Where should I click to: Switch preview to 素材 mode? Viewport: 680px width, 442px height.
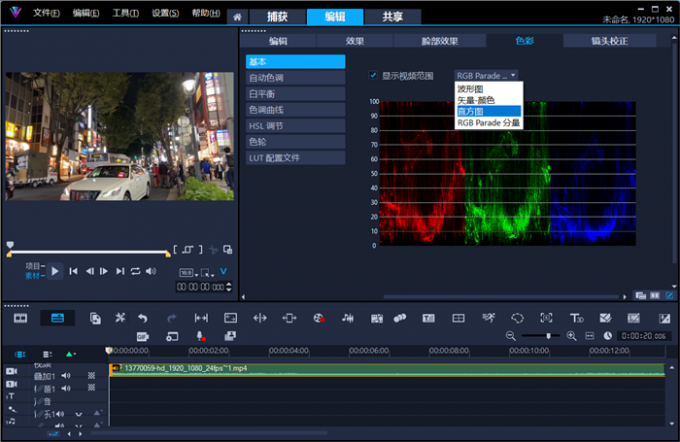tap(33, 276)
